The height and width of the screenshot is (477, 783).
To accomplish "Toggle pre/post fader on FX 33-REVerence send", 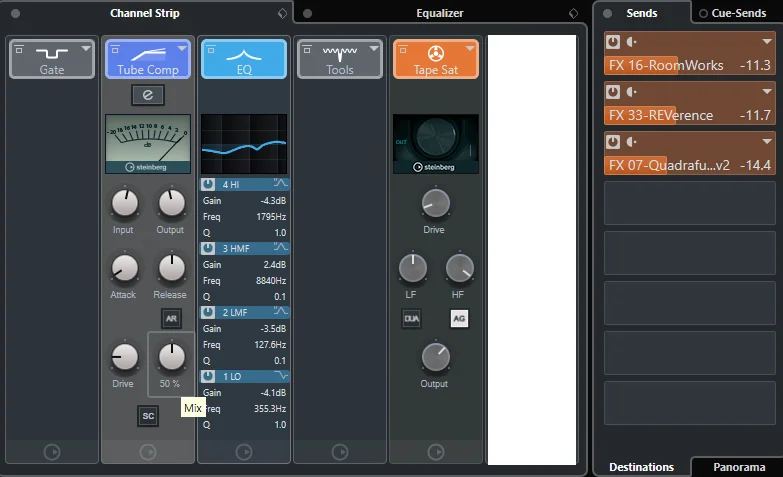I will coord(632,91).
